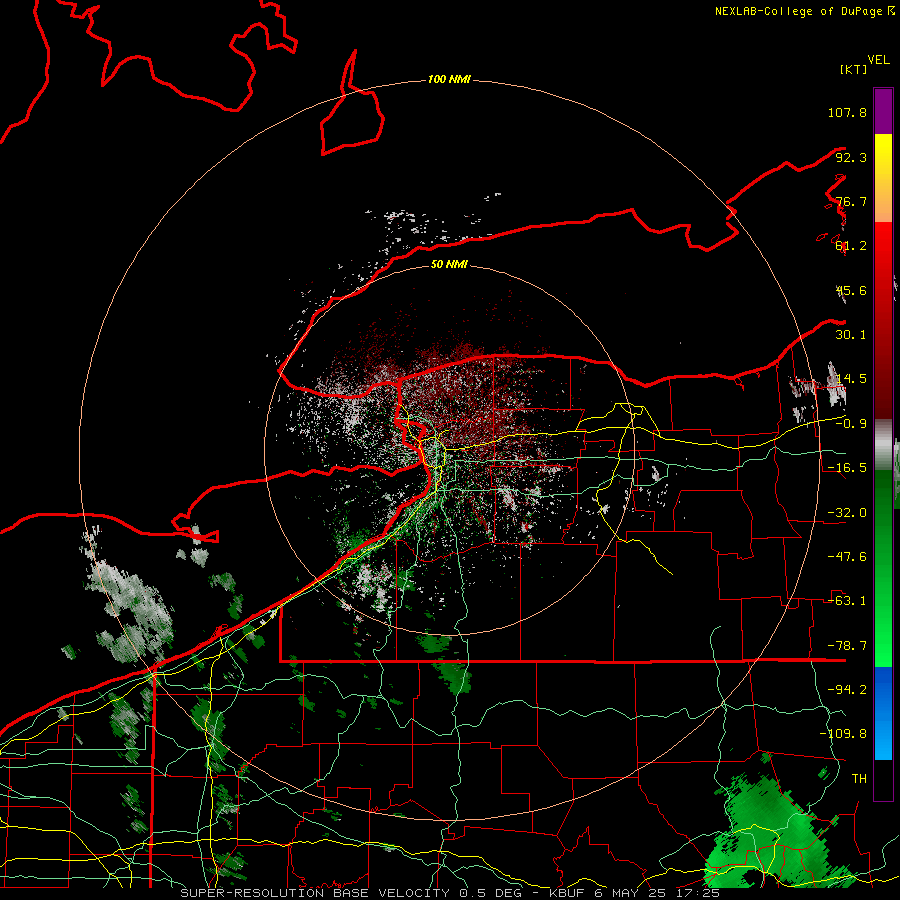This screenshot has width=900, height=900.
Task: Click the -94.2 scale value
Action: tap(847, 690)
